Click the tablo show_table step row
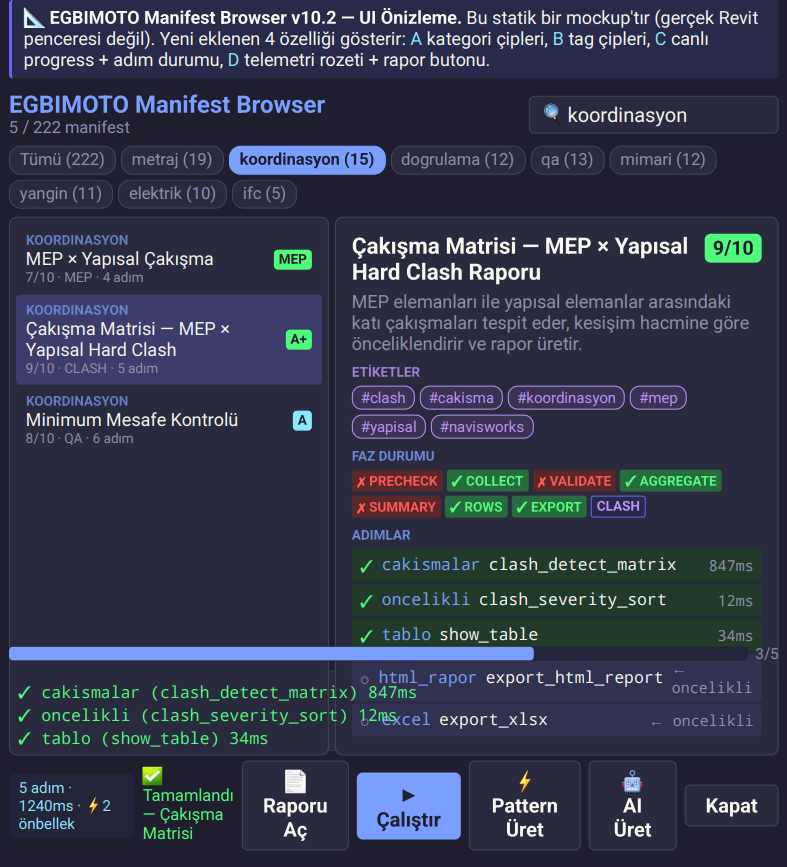 (556, 635)
